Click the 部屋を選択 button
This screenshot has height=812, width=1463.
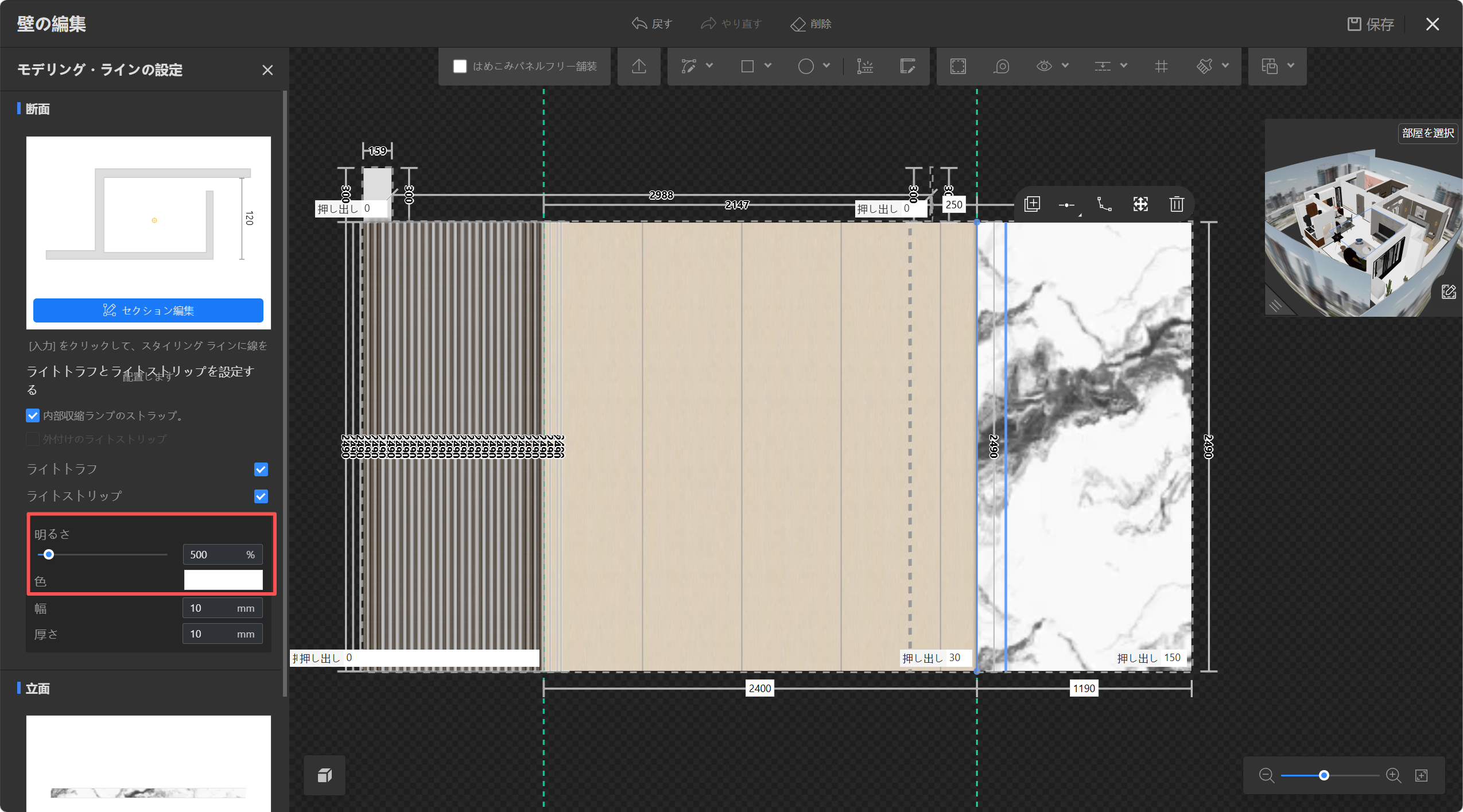[x=1427, y=133]
